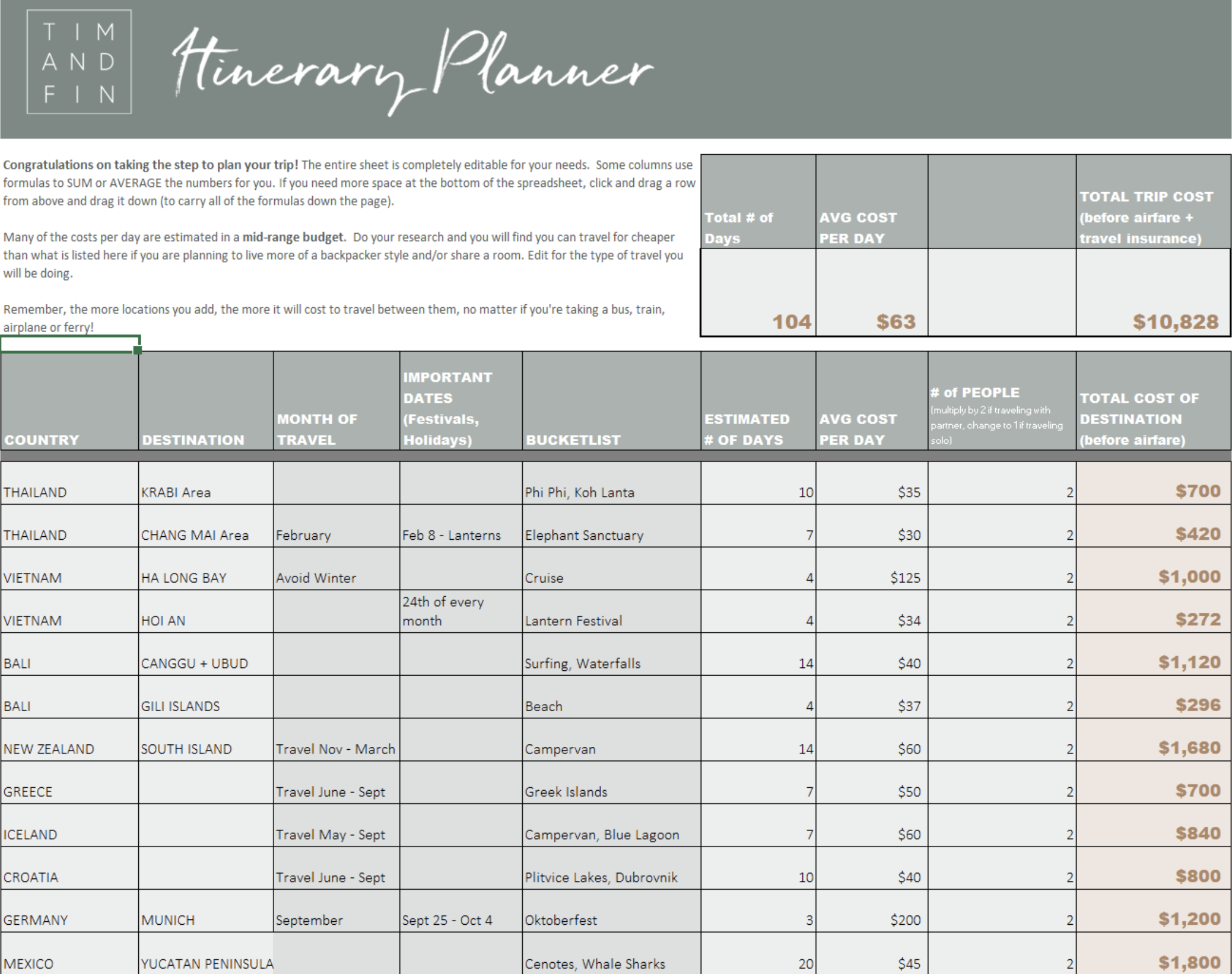Select the MEXICO country cell

[69, 953]
